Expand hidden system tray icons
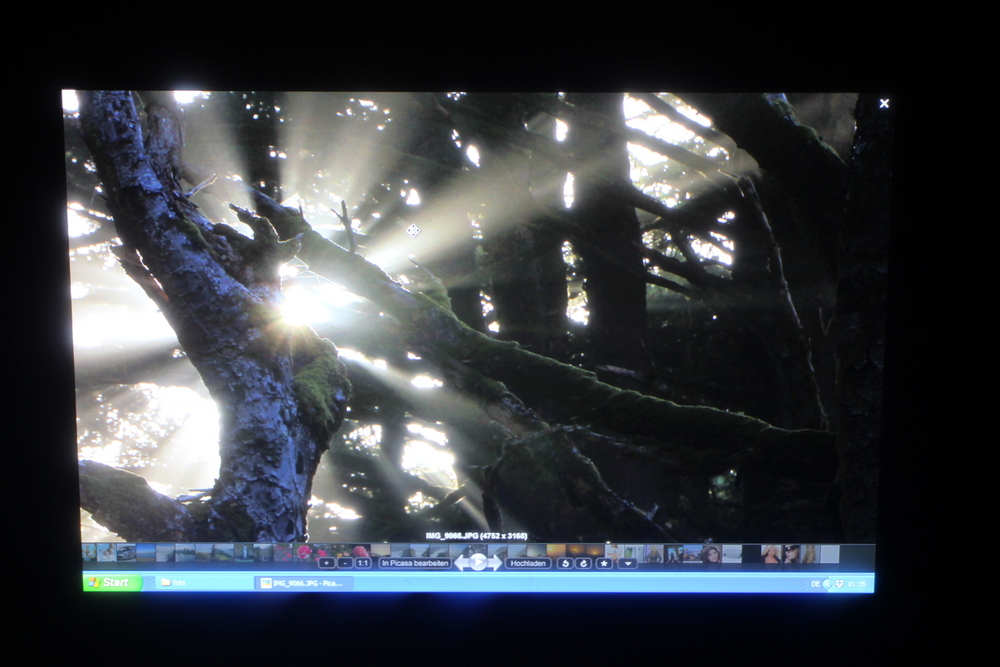Image resolution: width=1000 pixels, height=667 pixels. pyautogui.click(x=827, y=583)
